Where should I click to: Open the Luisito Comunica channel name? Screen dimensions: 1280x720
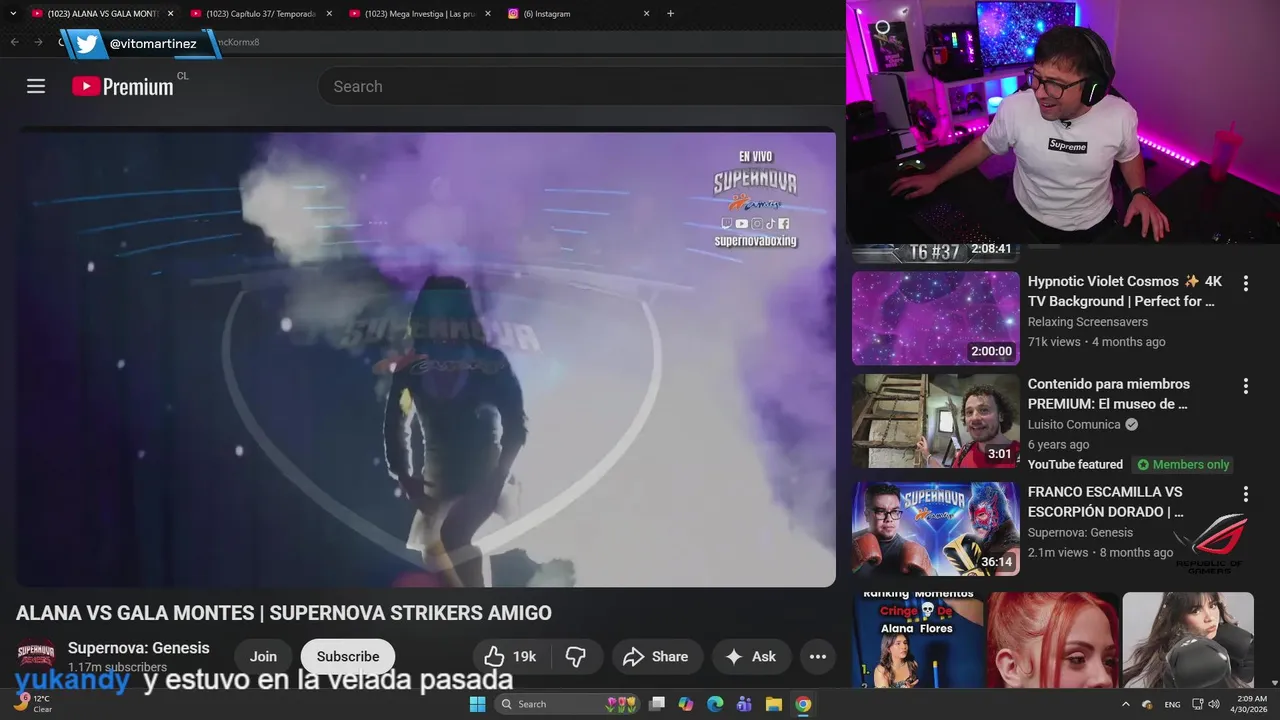1074,424
